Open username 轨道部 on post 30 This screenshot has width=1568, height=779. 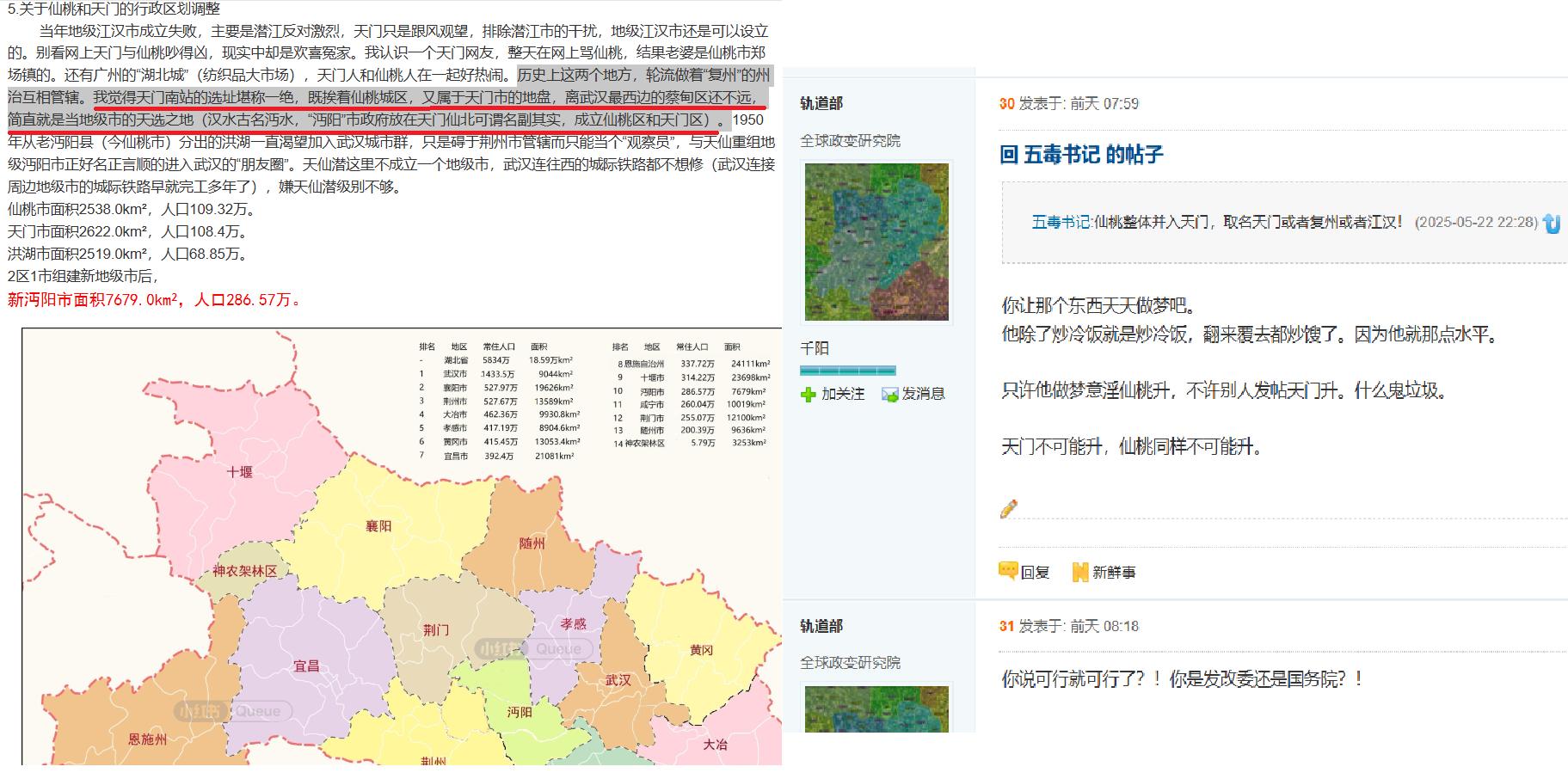pos(821,103)
